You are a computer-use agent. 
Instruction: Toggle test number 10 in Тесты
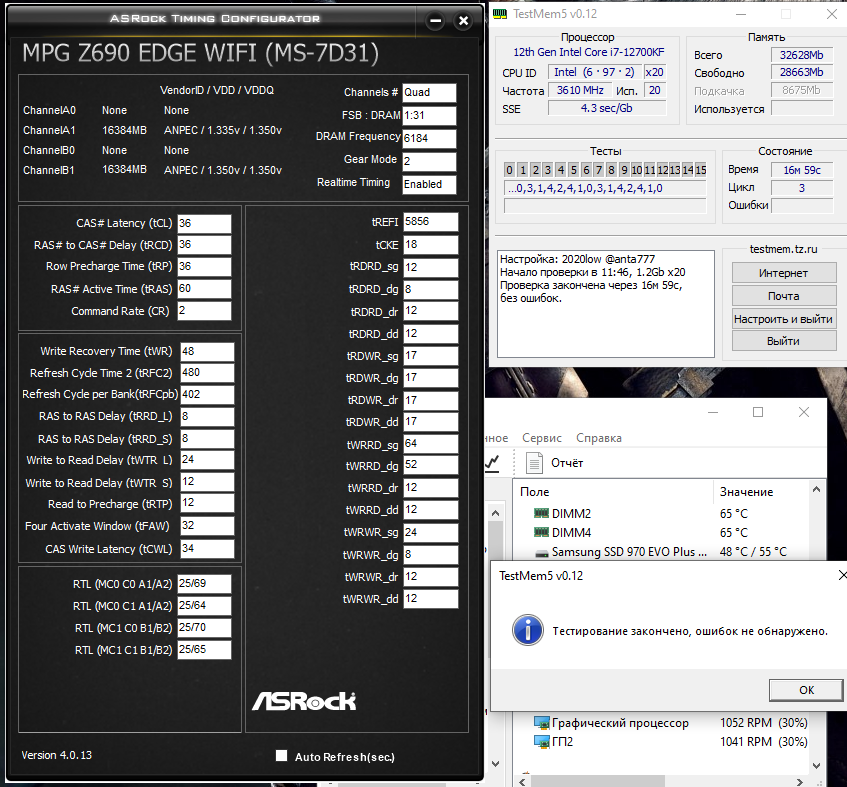point(637,170)
